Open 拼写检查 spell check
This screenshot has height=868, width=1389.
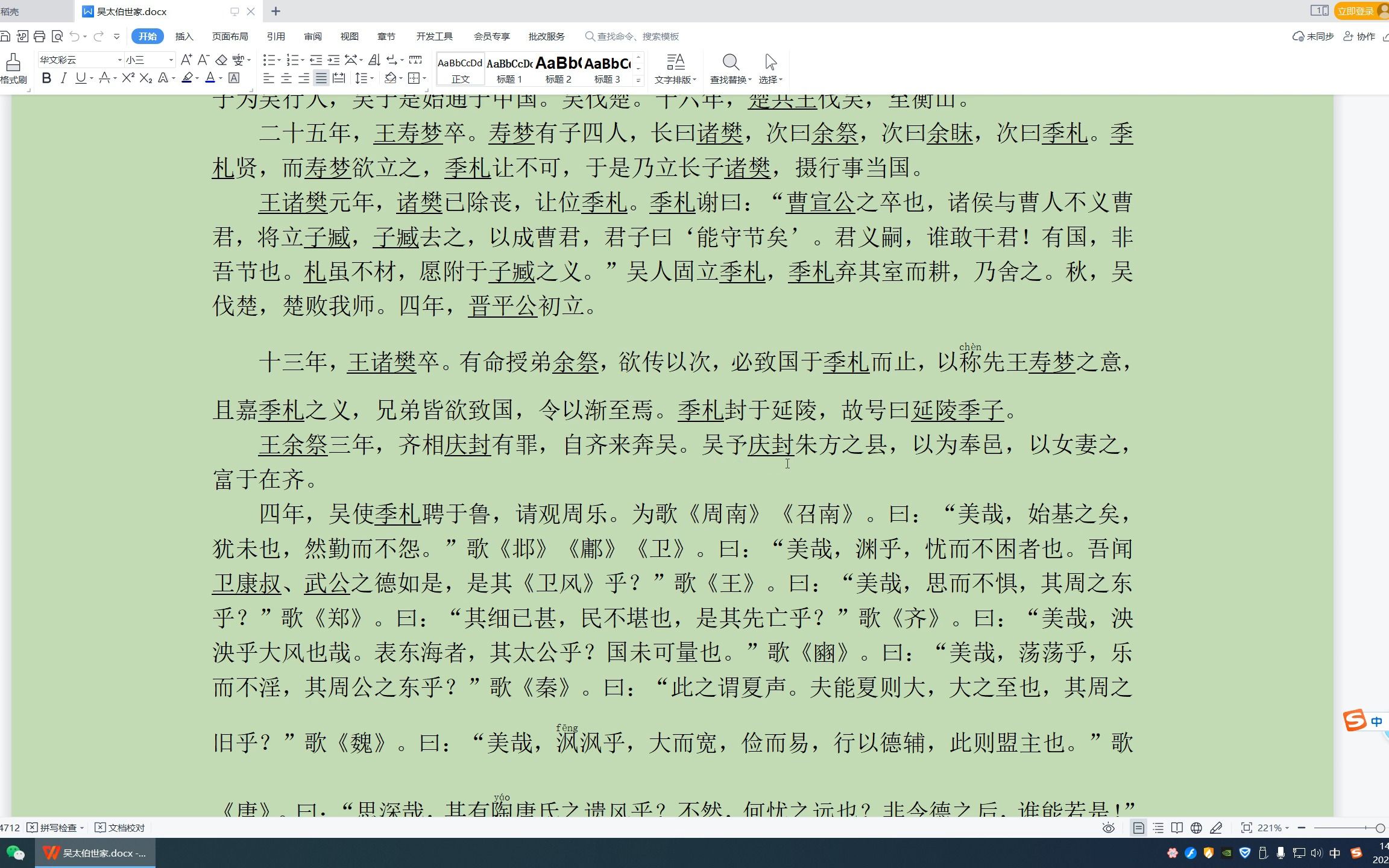click(55, 828)
